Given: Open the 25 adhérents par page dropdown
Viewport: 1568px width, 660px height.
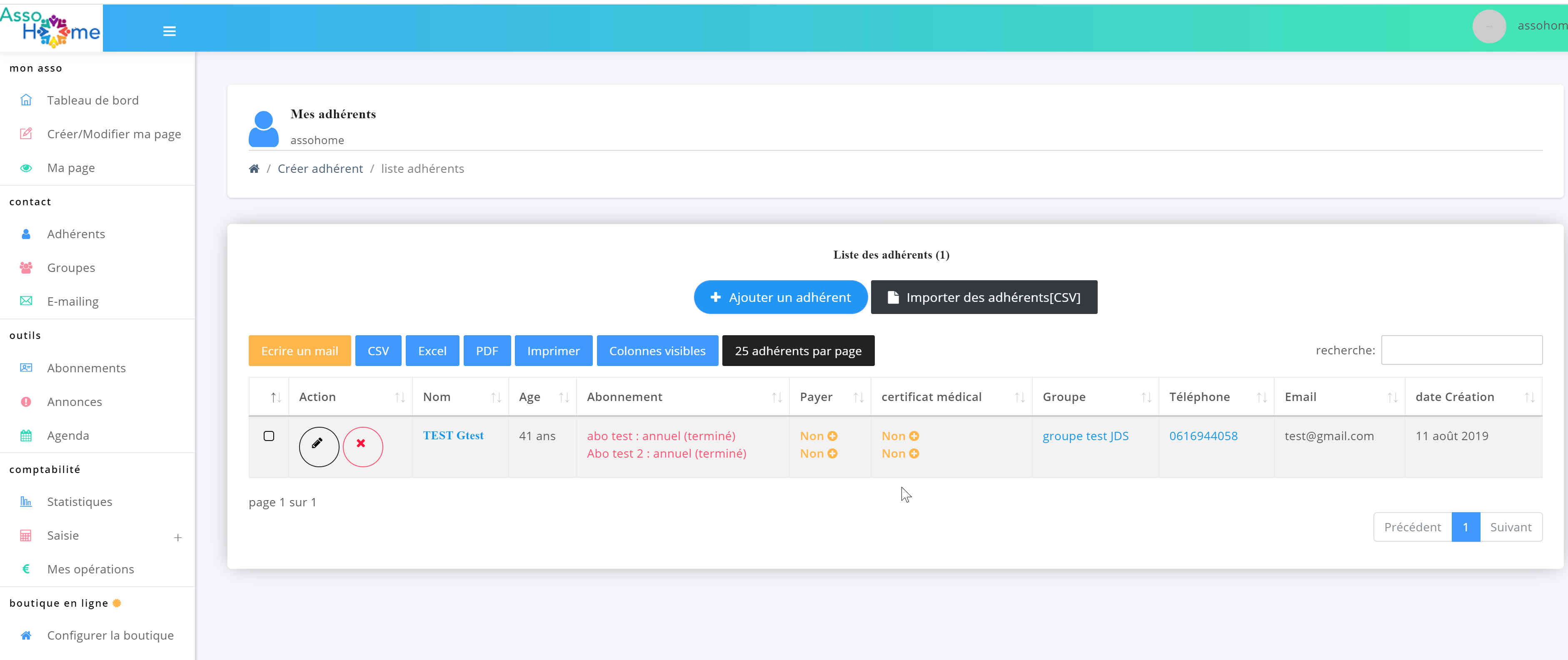Looking at the screenshot, I should click(x=798, y=351).
